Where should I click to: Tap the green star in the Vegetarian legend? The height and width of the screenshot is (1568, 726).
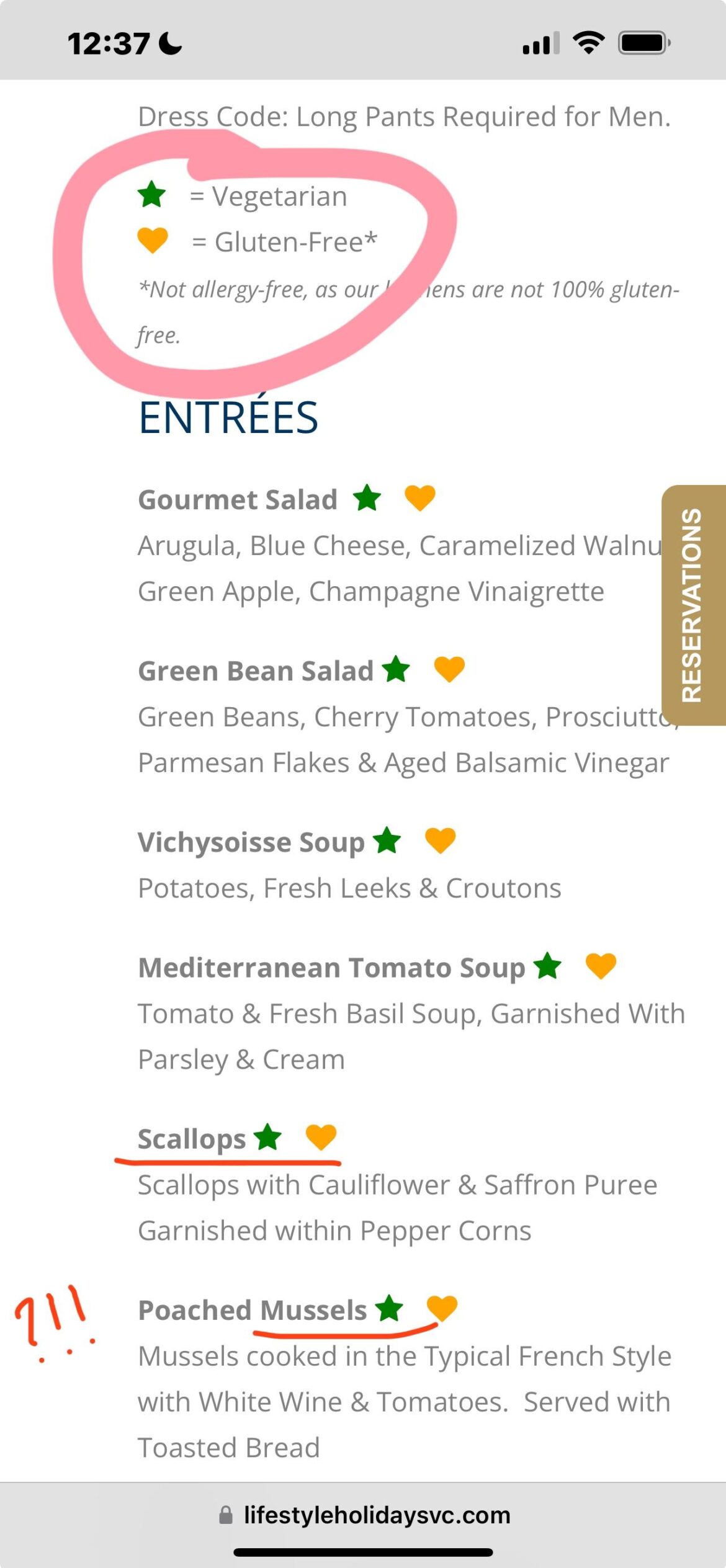click(x=151, y=195)
